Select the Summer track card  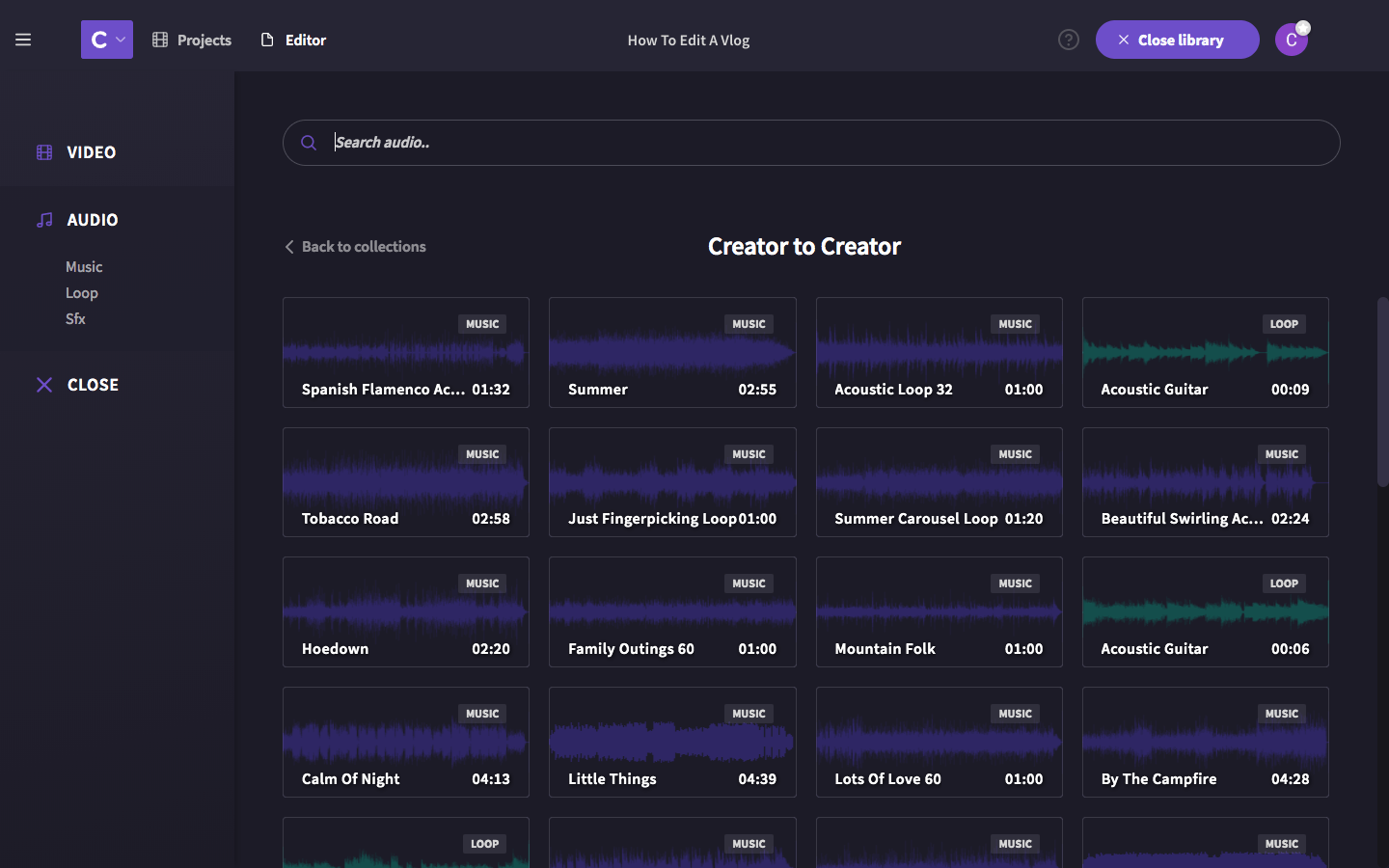pos(672,352)
